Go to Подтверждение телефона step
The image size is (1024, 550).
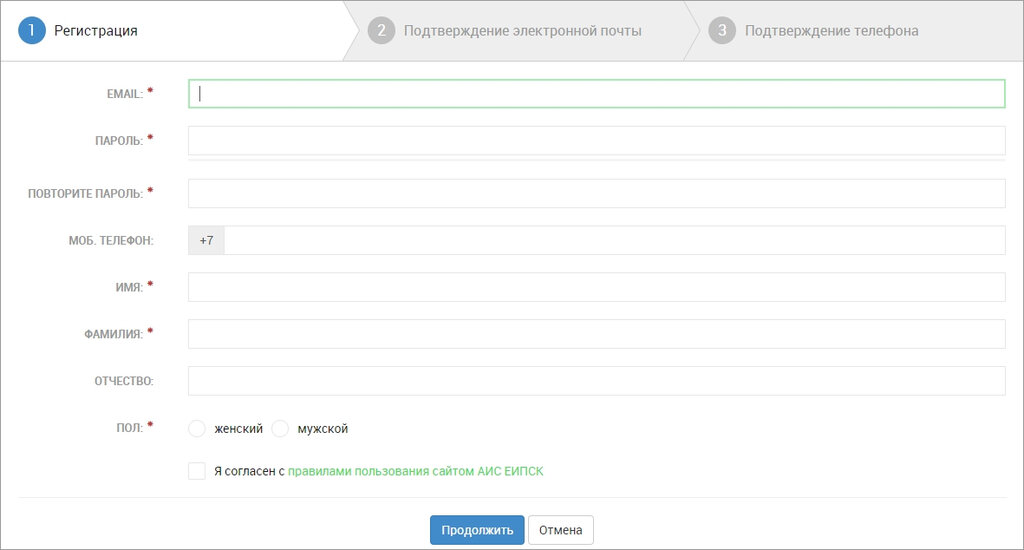(853, 31)
